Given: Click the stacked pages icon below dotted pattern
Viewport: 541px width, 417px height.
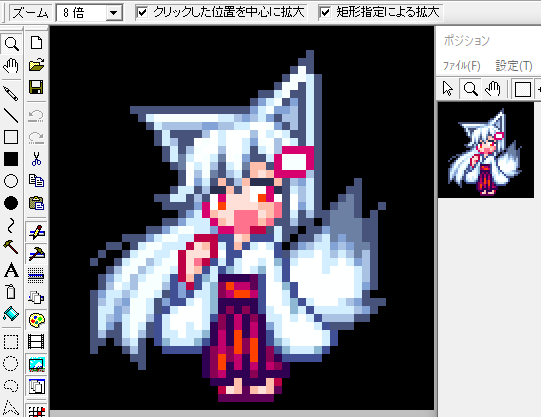Looking at the screenshot, I should pos(36,297).
